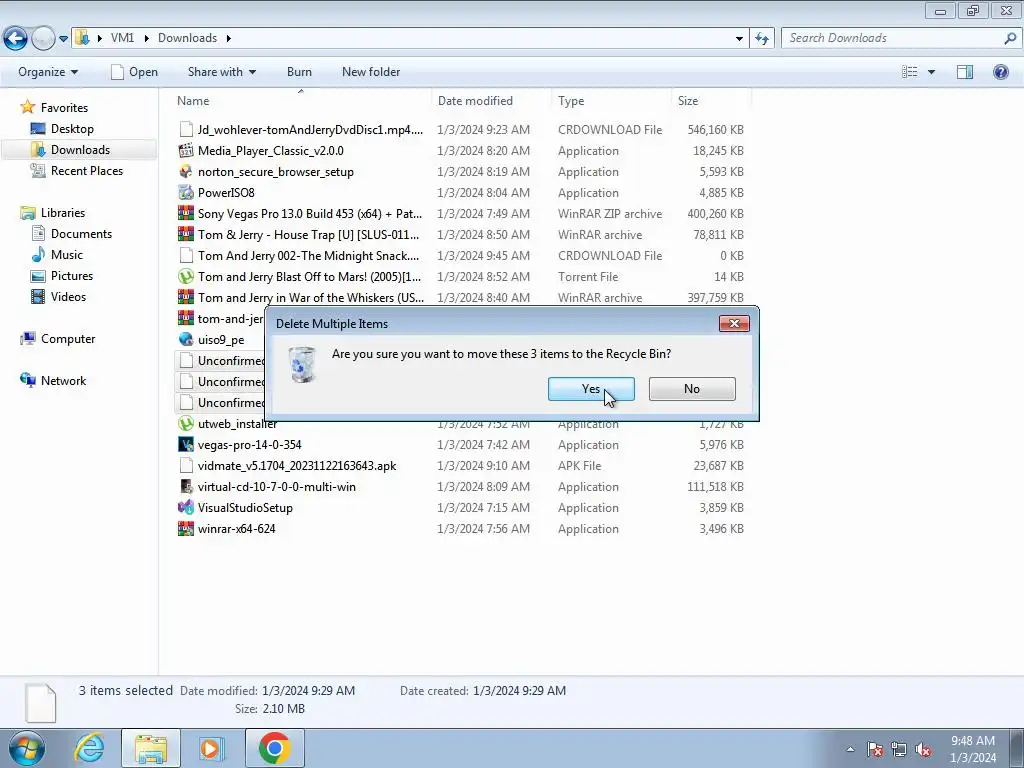Select Network in the navigation pane

click(63, 381)
